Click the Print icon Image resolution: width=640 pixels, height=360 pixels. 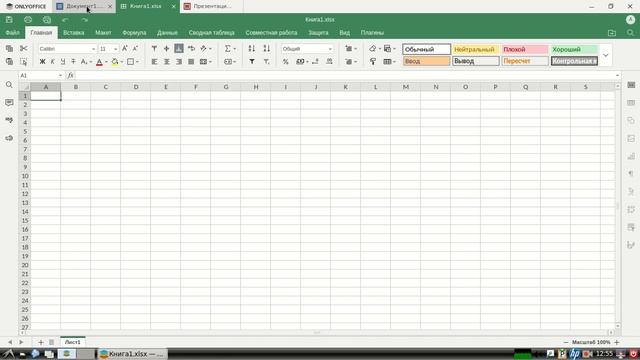[28, 20]
